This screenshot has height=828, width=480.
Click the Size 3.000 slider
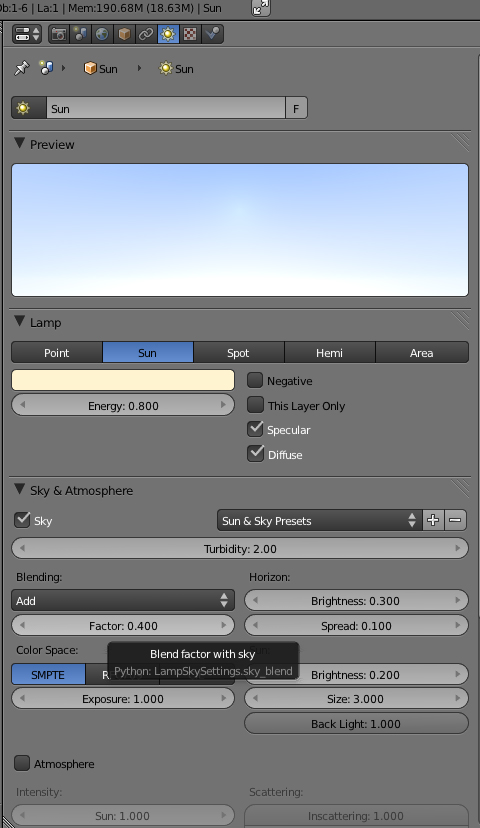point(356,699)
